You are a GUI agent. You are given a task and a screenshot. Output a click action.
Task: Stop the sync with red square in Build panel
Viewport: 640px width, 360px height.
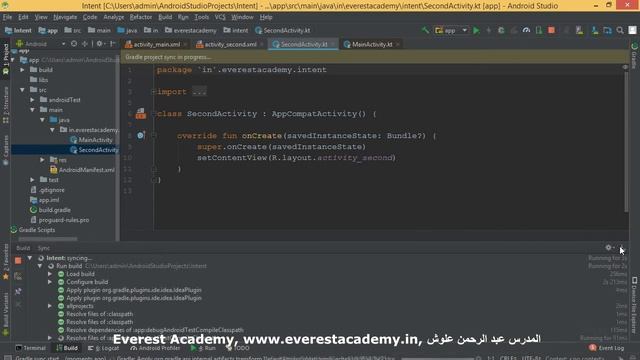(18, 260)
